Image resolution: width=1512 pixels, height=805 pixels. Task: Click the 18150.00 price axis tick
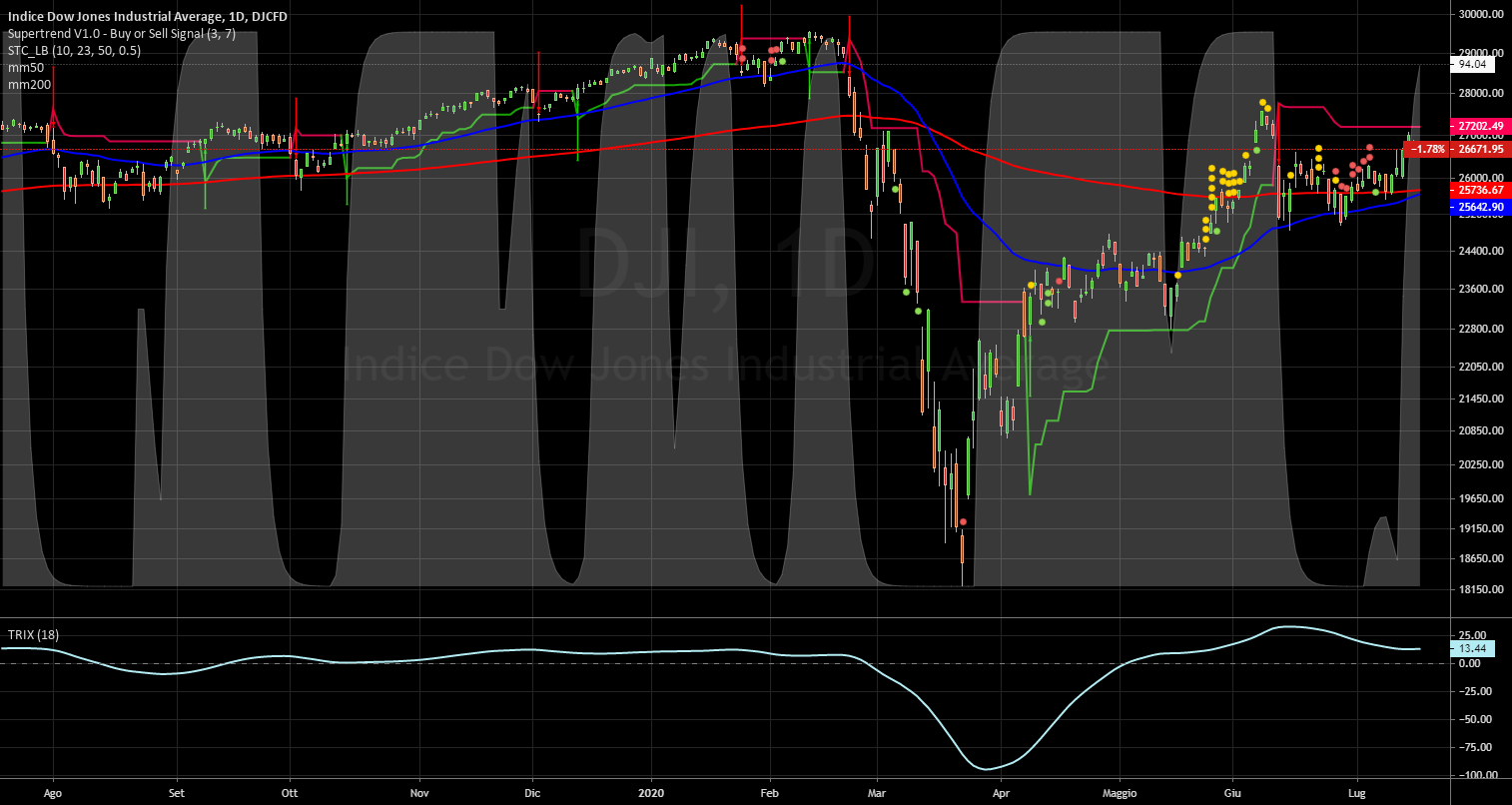coord(1480,589)
